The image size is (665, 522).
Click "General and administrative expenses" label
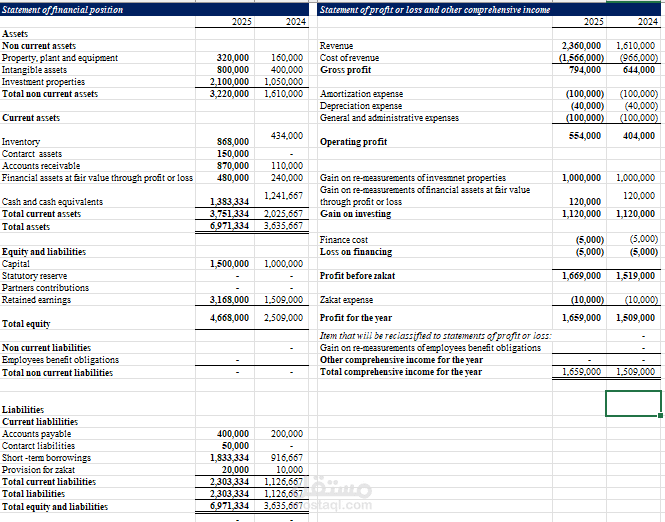click(389, 118)
